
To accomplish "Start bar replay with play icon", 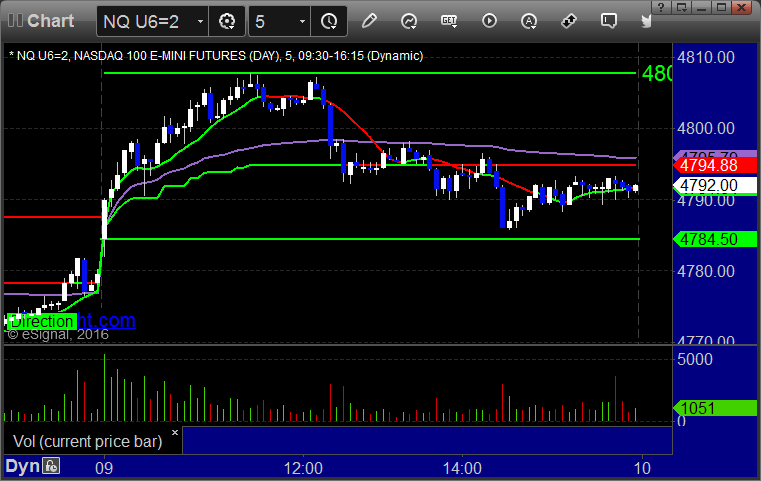I will (489, 21).
